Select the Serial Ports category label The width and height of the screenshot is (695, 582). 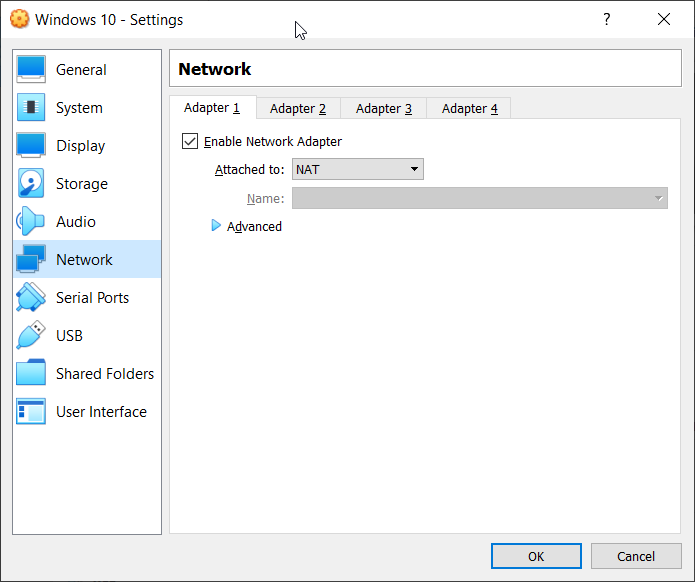93,297
